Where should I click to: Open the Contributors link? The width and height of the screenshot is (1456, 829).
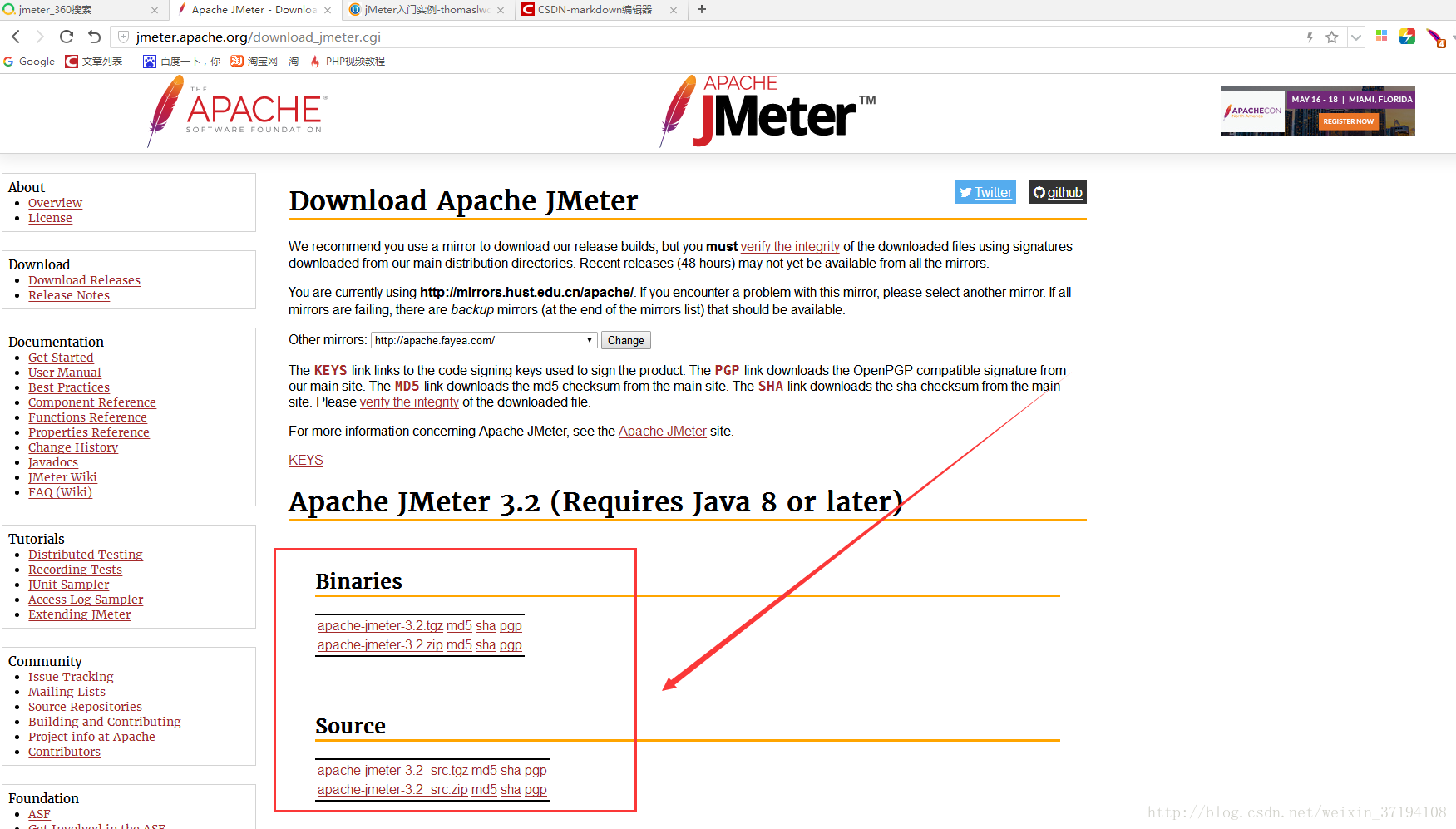(64, 752)
